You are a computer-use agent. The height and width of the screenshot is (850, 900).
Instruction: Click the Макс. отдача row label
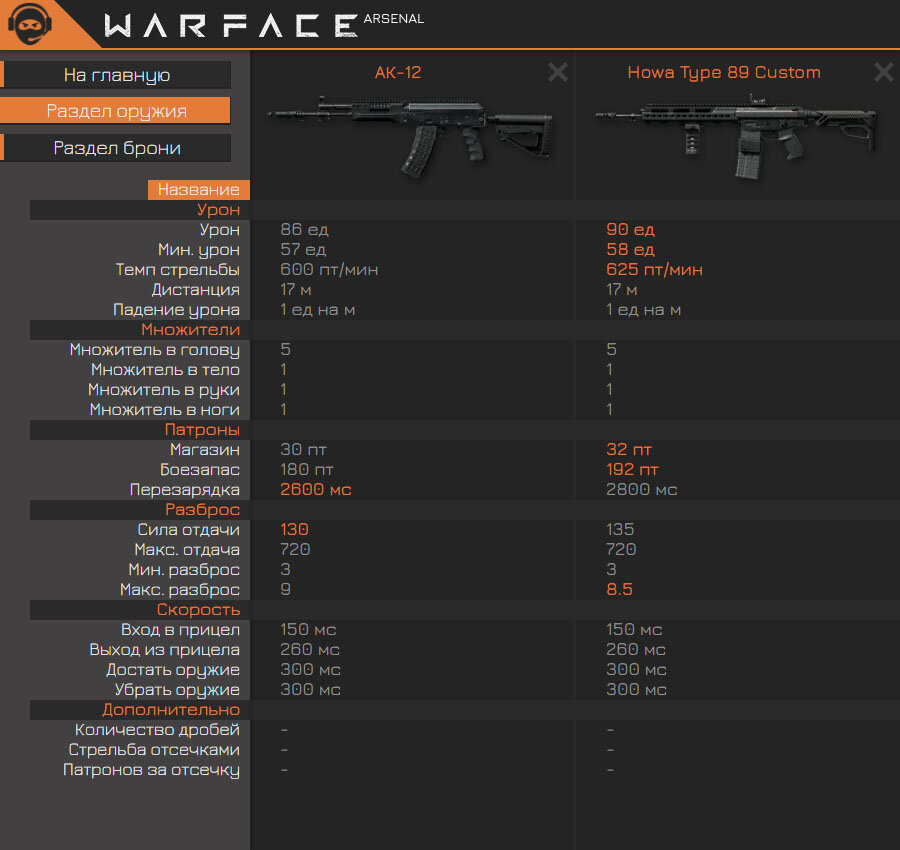pos(187,549)
